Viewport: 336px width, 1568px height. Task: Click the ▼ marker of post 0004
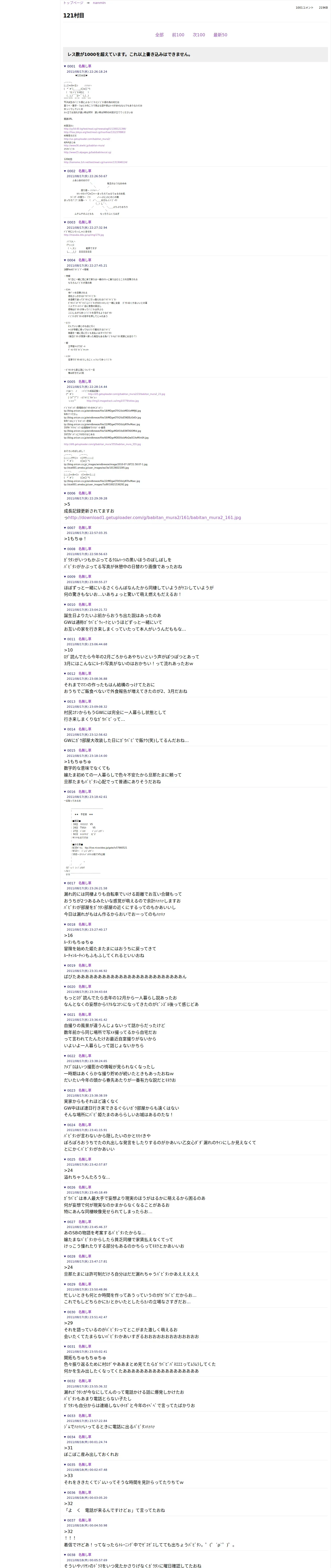[x=65, y=260]
